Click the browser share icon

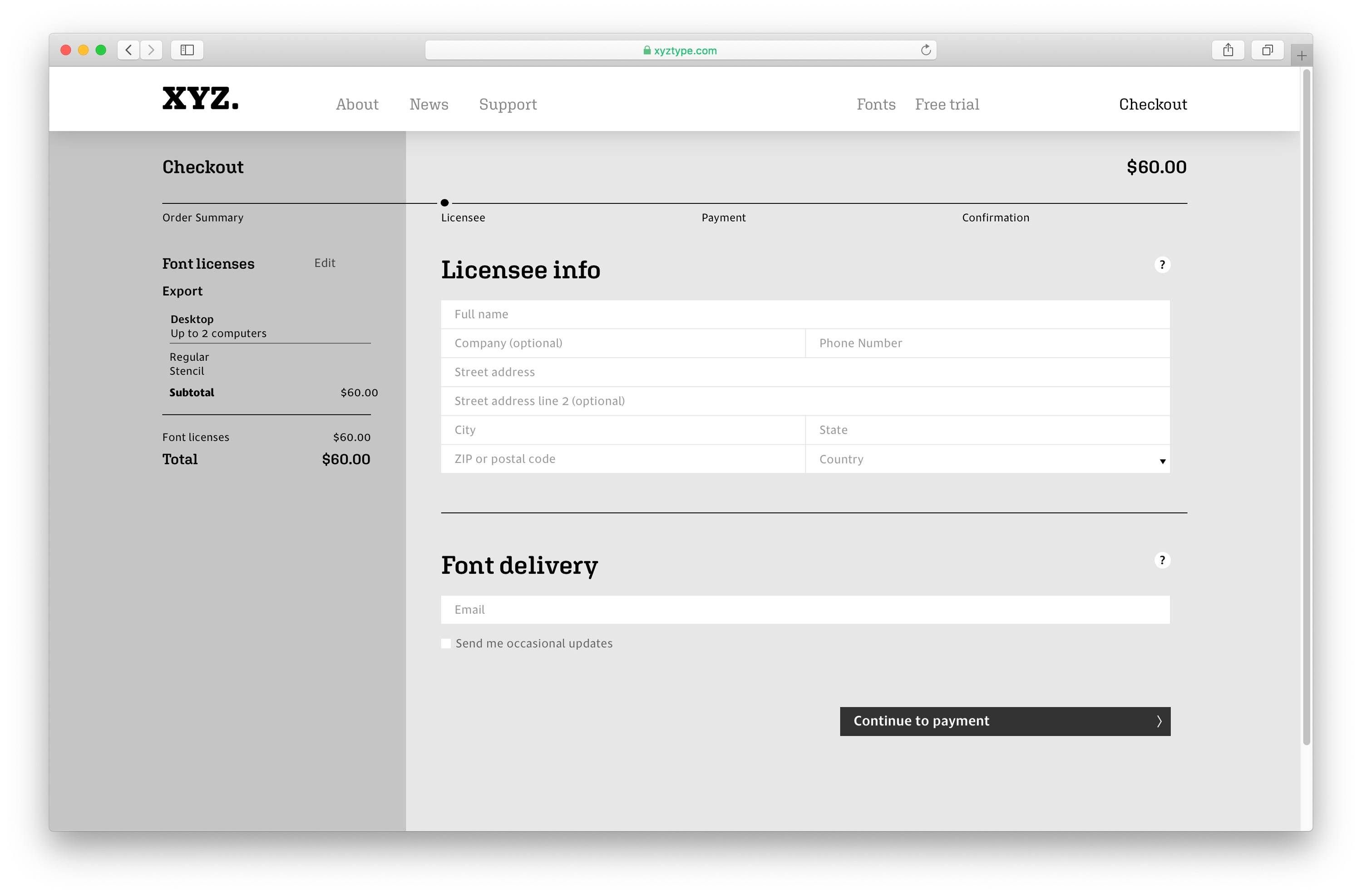click(x=1228, y=50)
